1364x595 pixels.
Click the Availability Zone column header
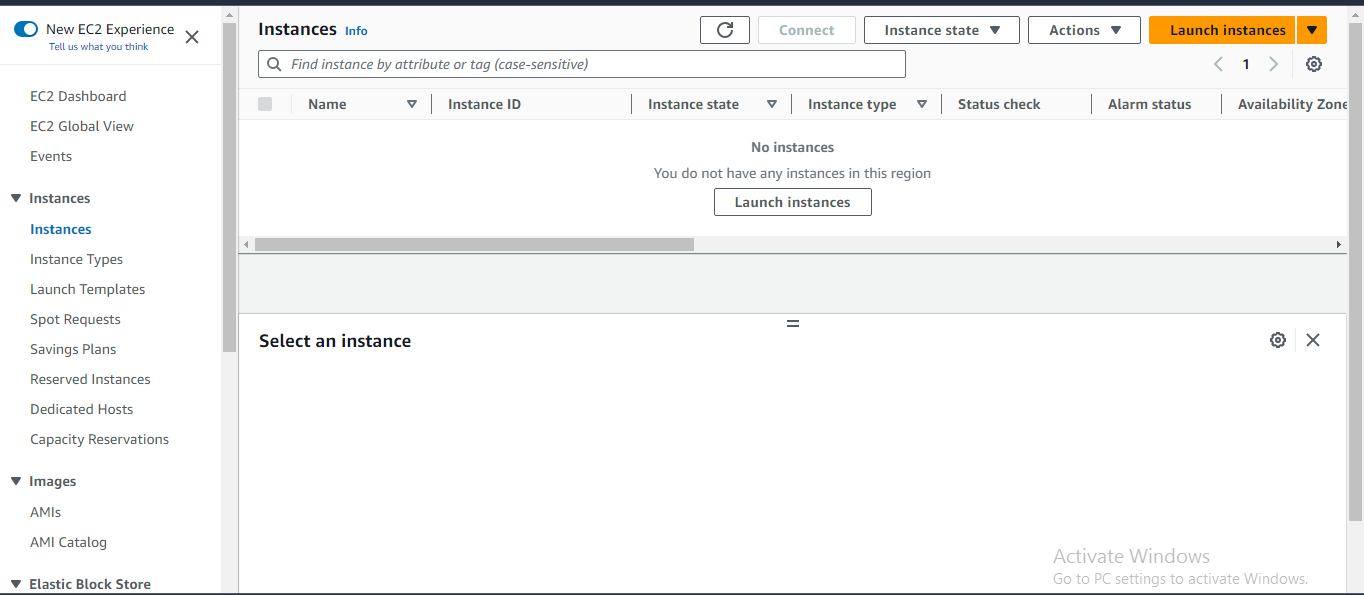[x=1292, y=104]
